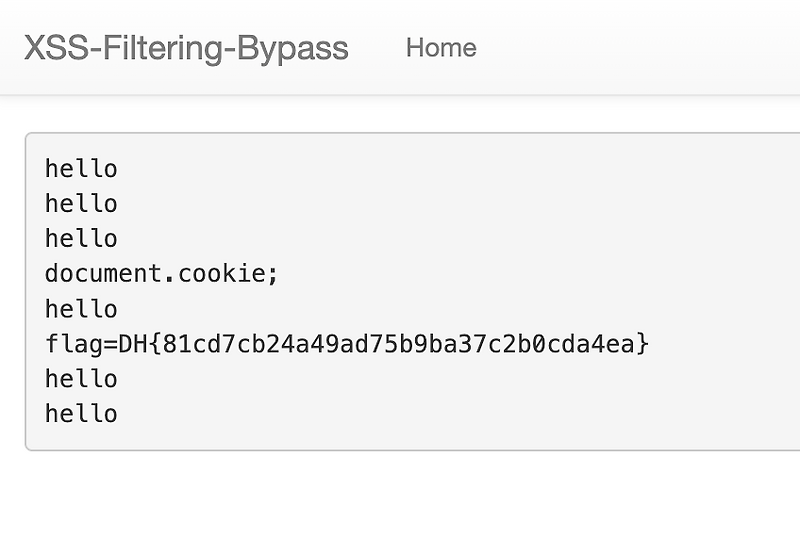Click the word Bypass in the header title
The height and width of the screenshot is (539, 800).
(293, 50)
